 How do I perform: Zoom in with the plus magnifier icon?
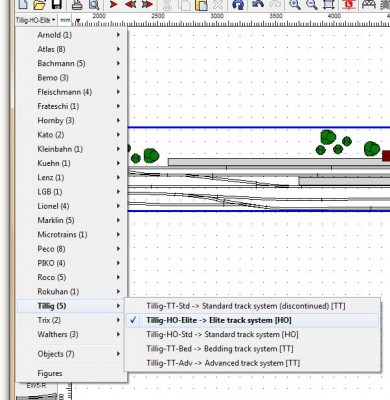[295, 5]
